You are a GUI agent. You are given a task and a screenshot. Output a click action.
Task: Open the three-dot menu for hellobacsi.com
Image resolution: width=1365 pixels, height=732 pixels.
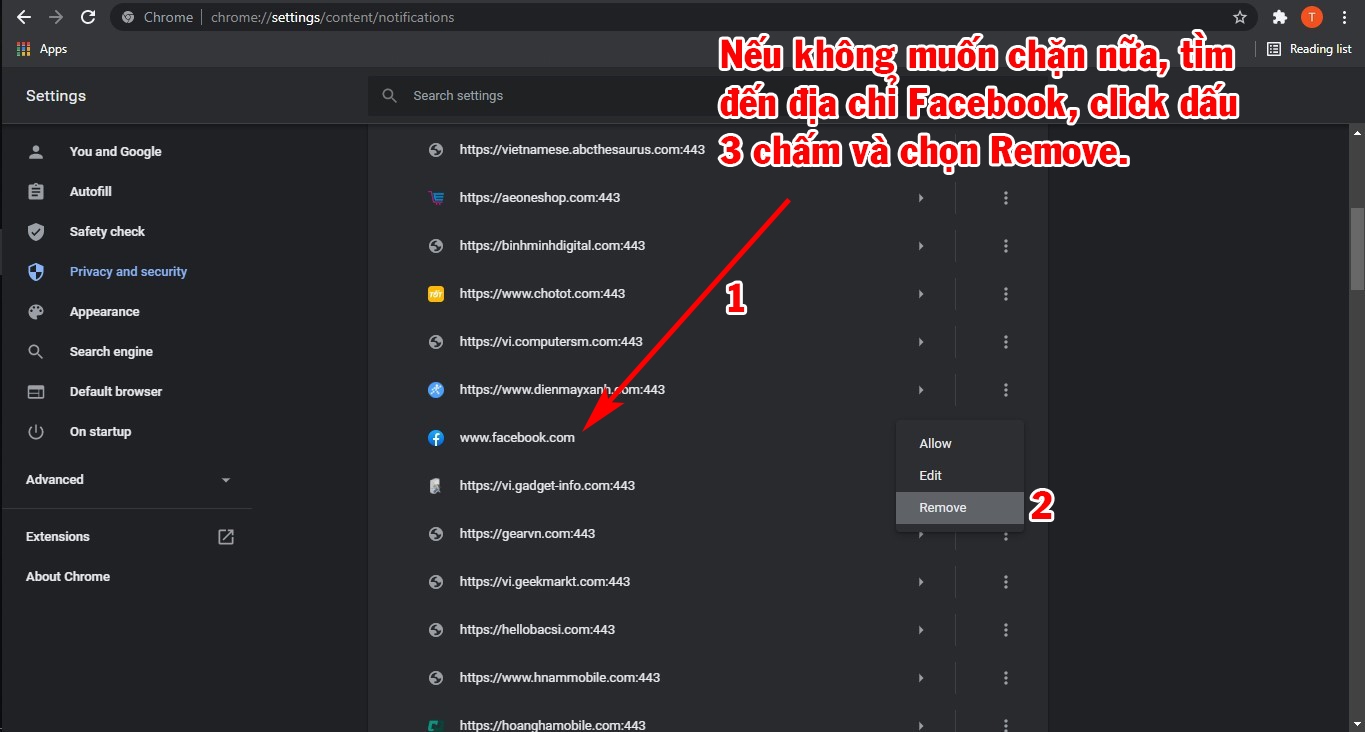[1005, 629]
